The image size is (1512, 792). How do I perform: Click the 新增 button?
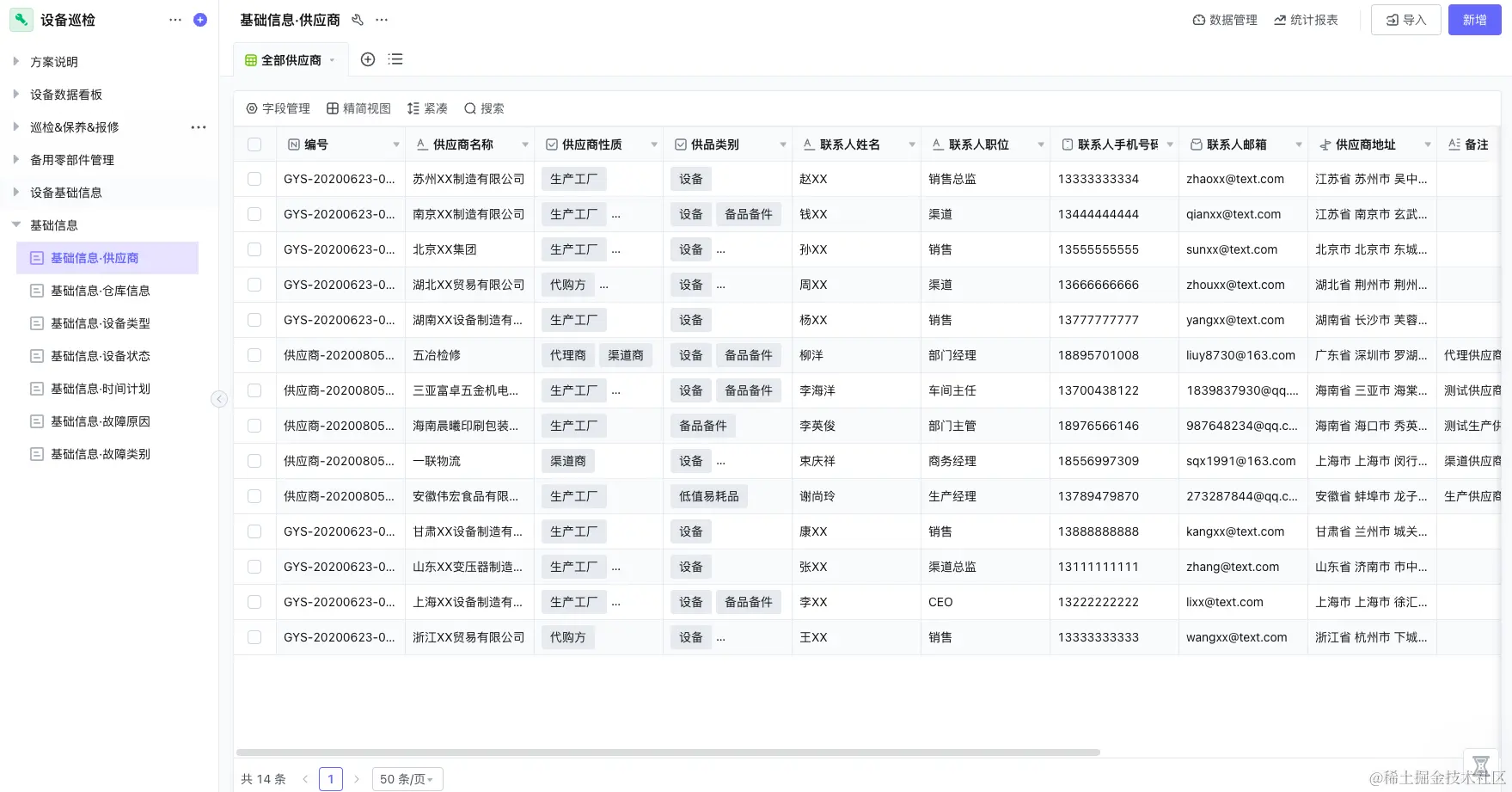[1475, 20]
